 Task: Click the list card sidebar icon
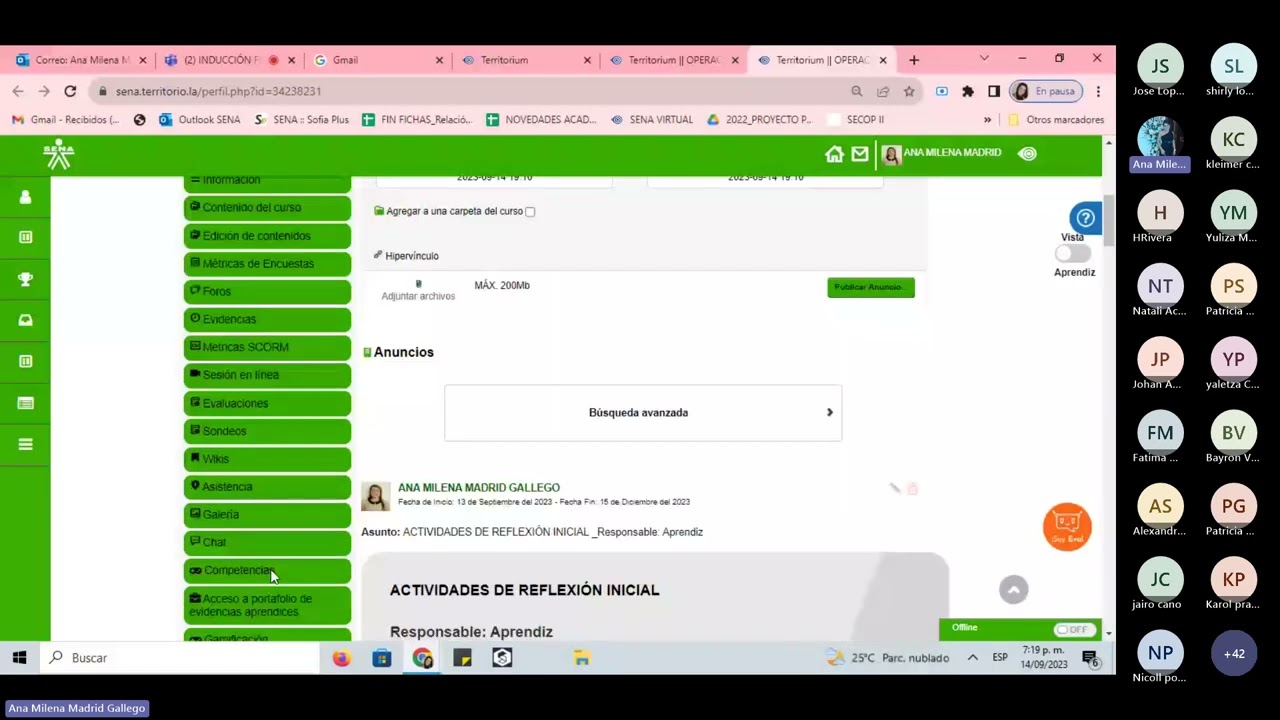point(25,403)
